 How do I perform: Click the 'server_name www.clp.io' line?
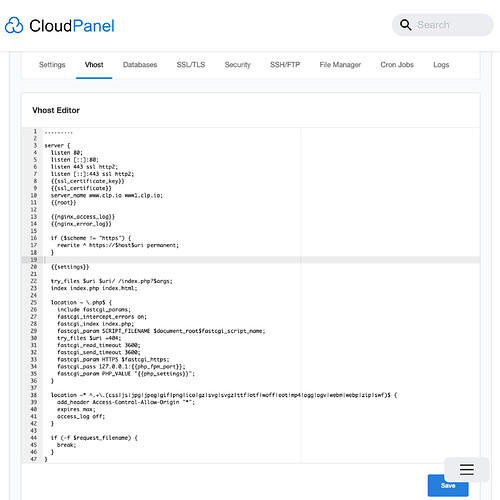coord(107,195)
